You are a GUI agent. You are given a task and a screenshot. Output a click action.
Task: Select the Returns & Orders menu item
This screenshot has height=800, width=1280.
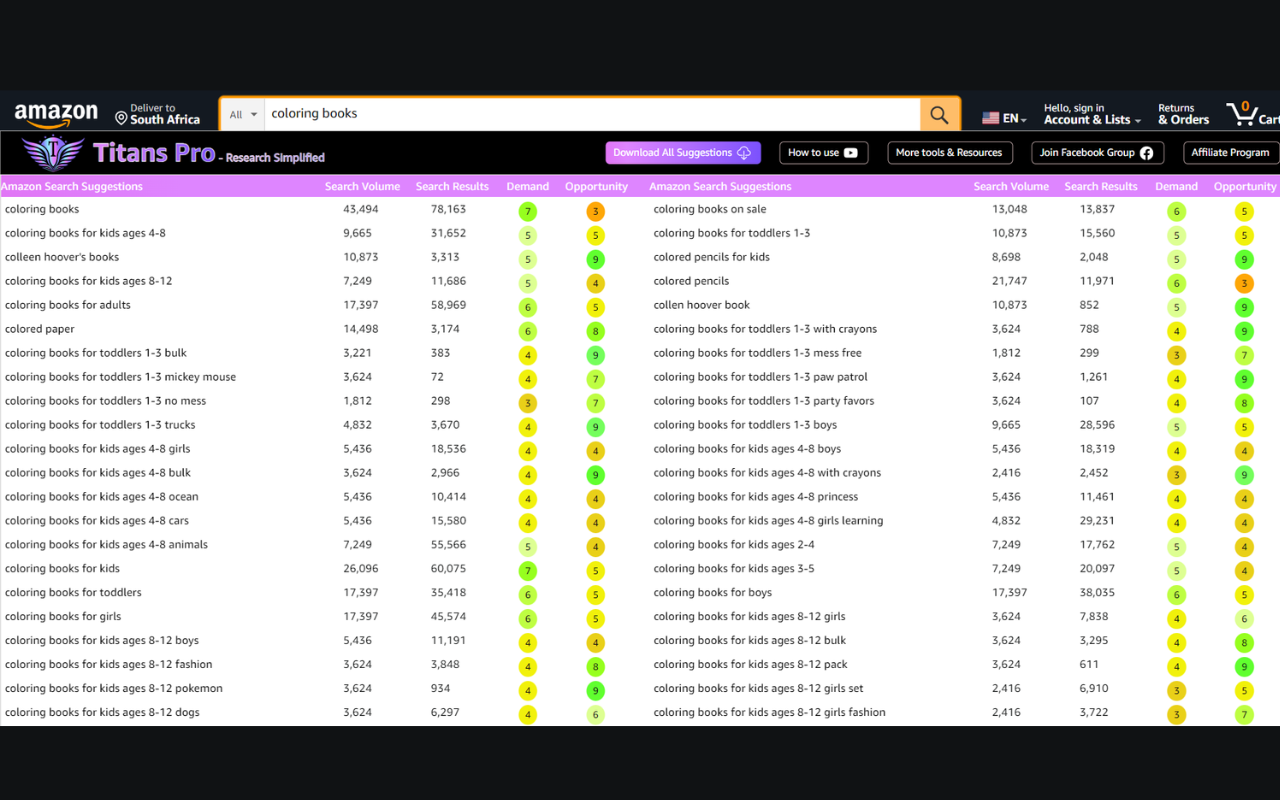(1181, 113)
